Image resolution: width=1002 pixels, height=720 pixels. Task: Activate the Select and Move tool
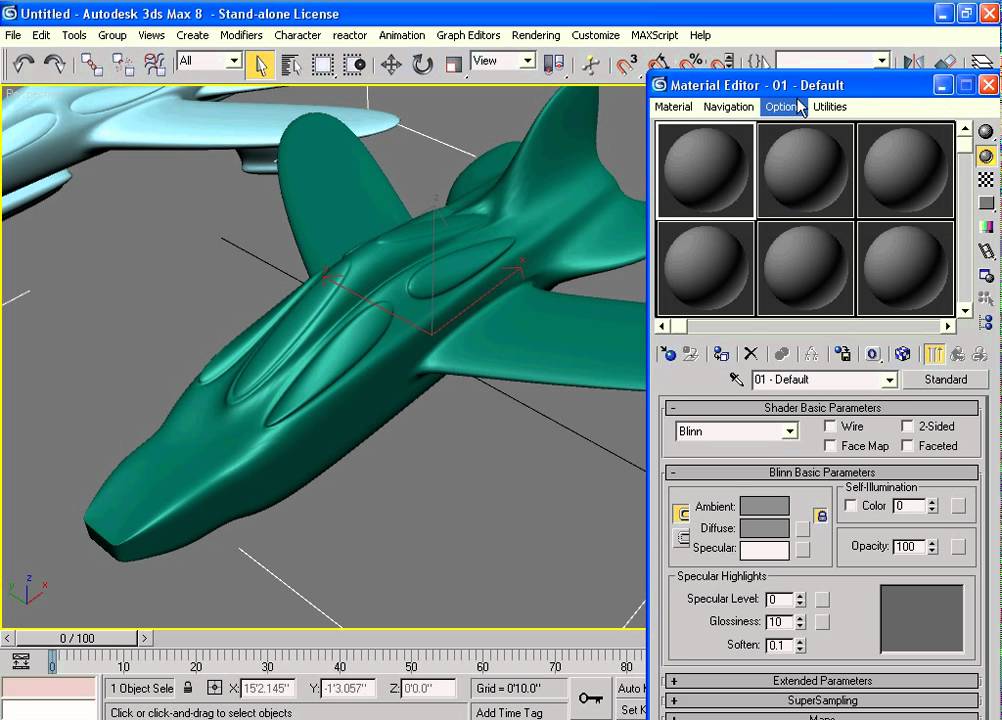(390, 65)
